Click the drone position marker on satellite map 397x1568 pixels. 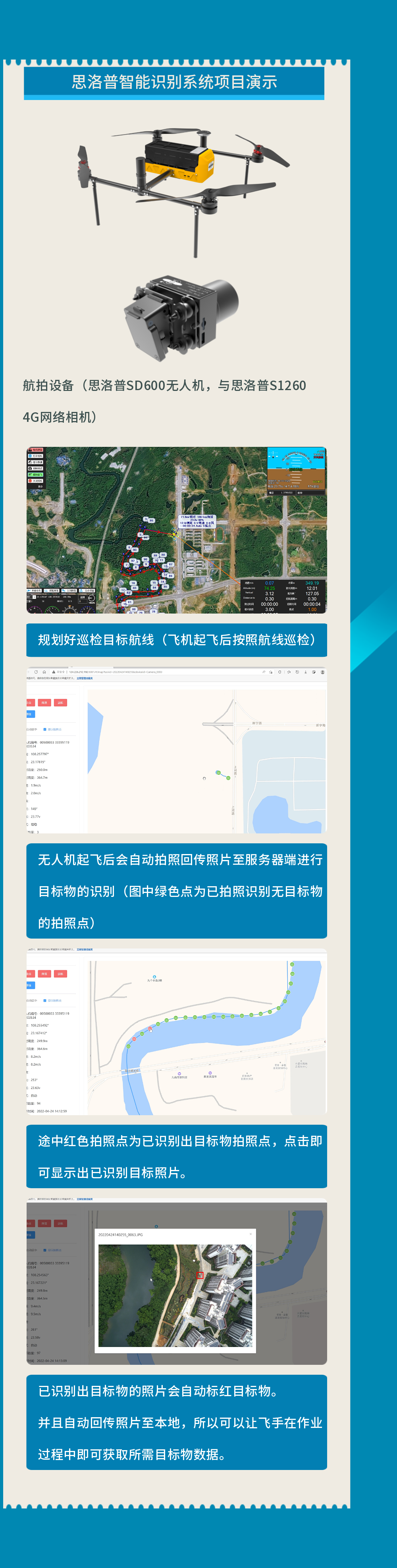click(174, 534)
